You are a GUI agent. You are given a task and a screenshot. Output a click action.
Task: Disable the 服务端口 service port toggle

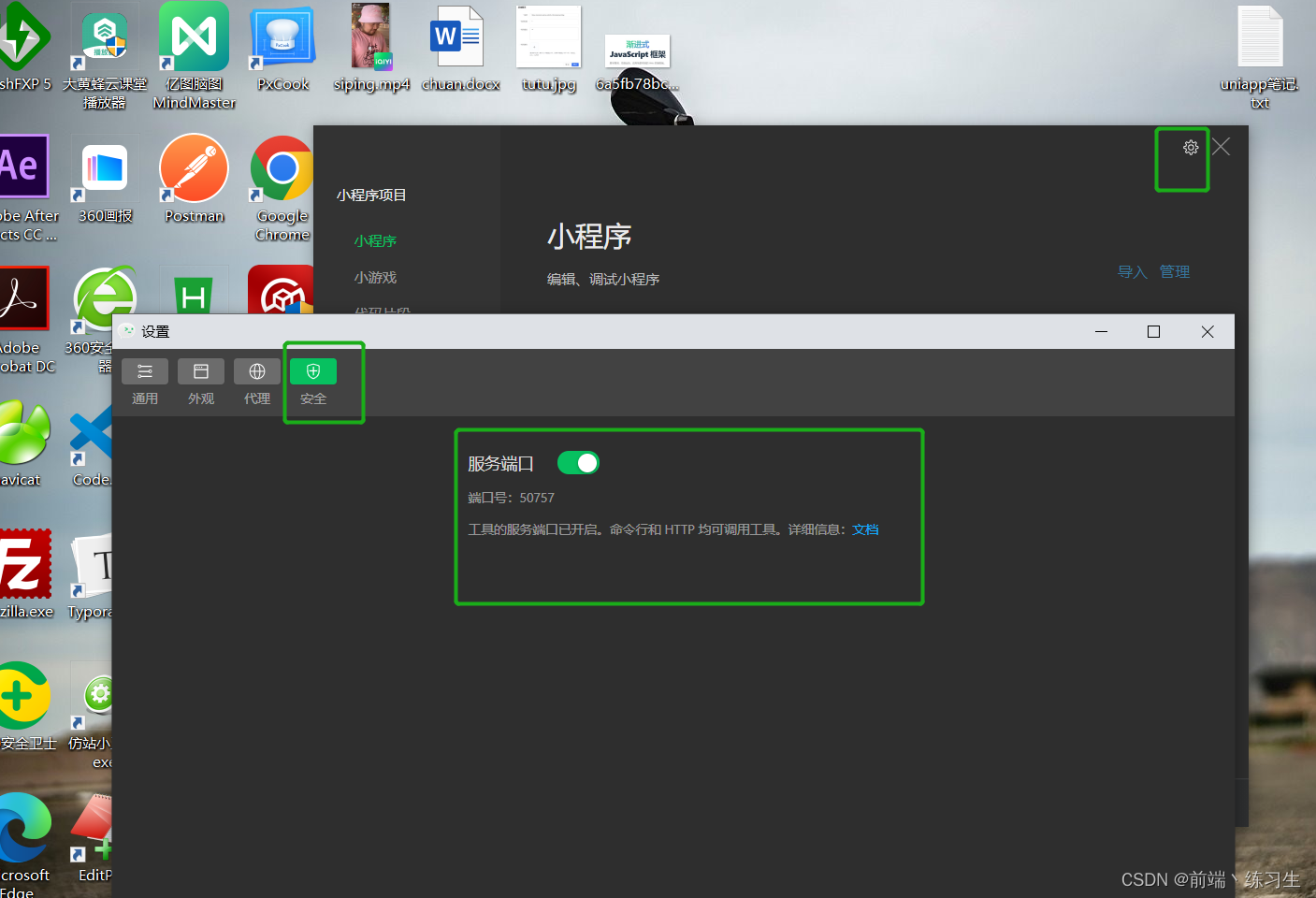pyautogui.click(x=578, y=462)
